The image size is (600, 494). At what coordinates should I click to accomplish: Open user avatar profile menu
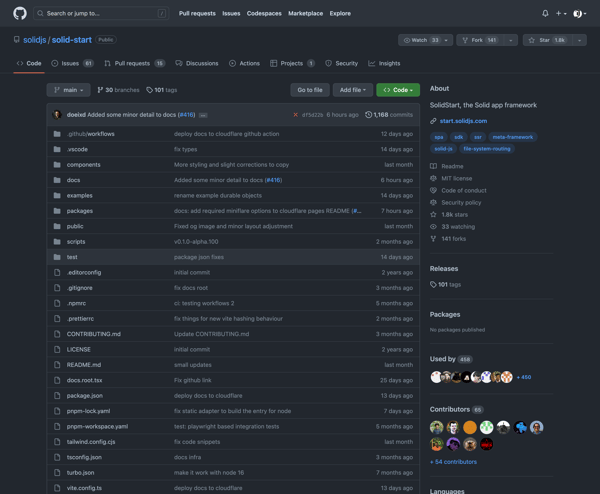[x=579, y=13]
